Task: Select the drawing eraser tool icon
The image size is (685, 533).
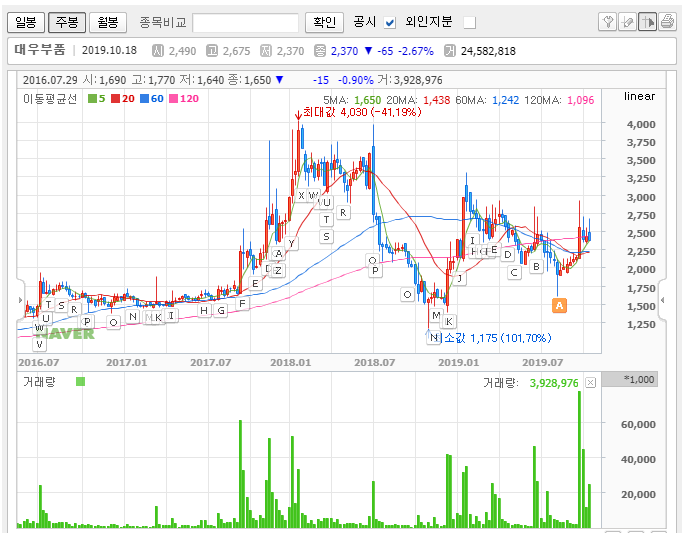Action: coord(627,21)
